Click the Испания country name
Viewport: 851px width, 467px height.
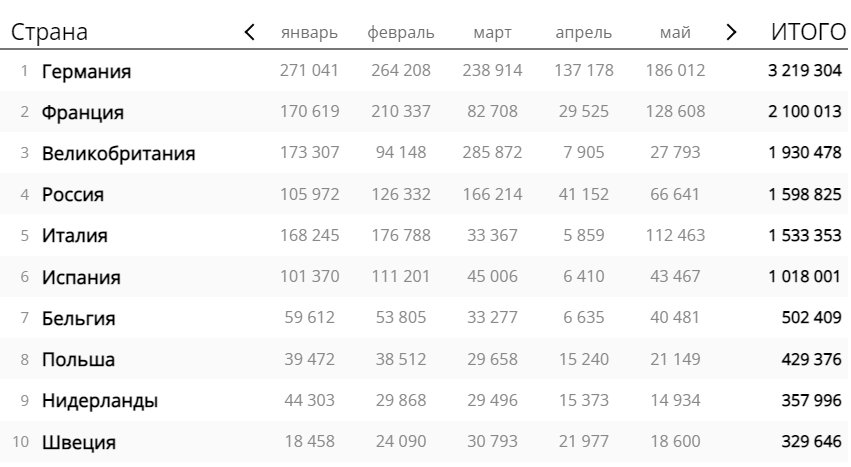click(x=81, y=277)
